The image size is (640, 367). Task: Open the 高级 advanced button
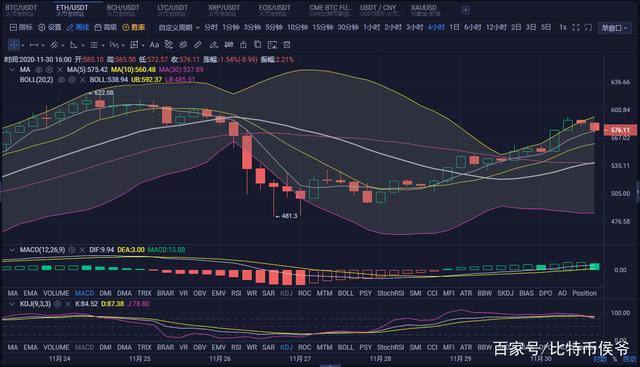point(106,27)
